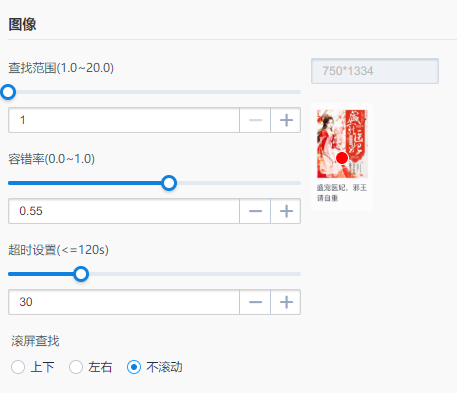Increase the 查找范围 value with plus

point(286,120)
